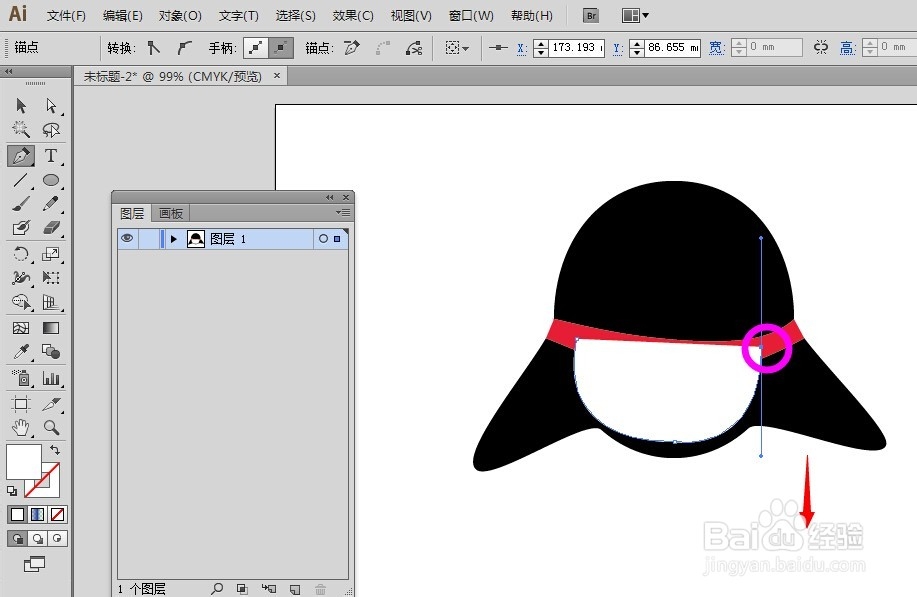Reset to default fill and stroke
This screenshot has height=597, width=917.
coord(12,491)
